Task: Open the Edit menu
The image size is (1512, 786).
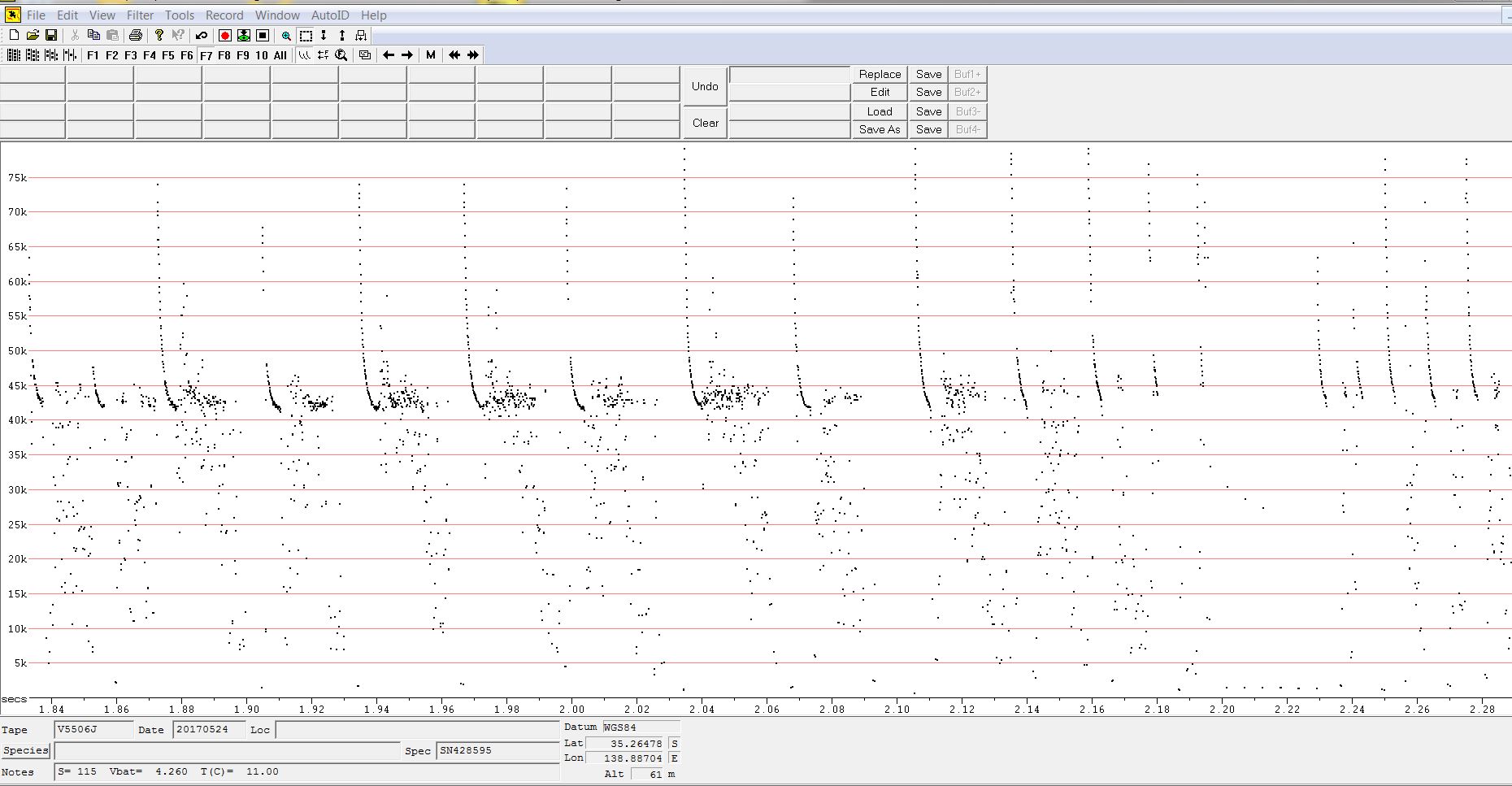Action: click(67, 15)
